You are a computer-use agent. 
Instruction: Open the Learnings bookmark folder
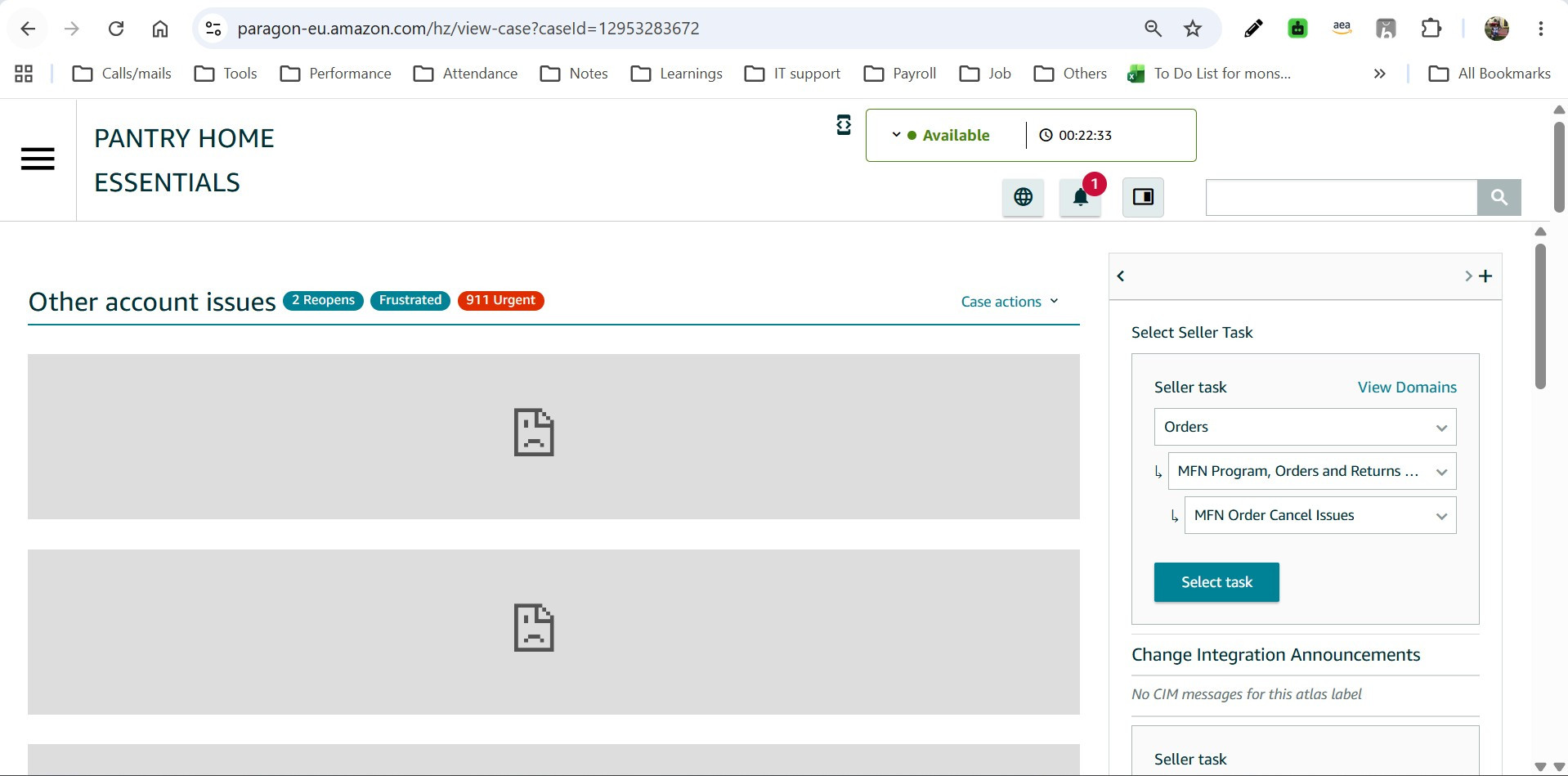[677, 74]
